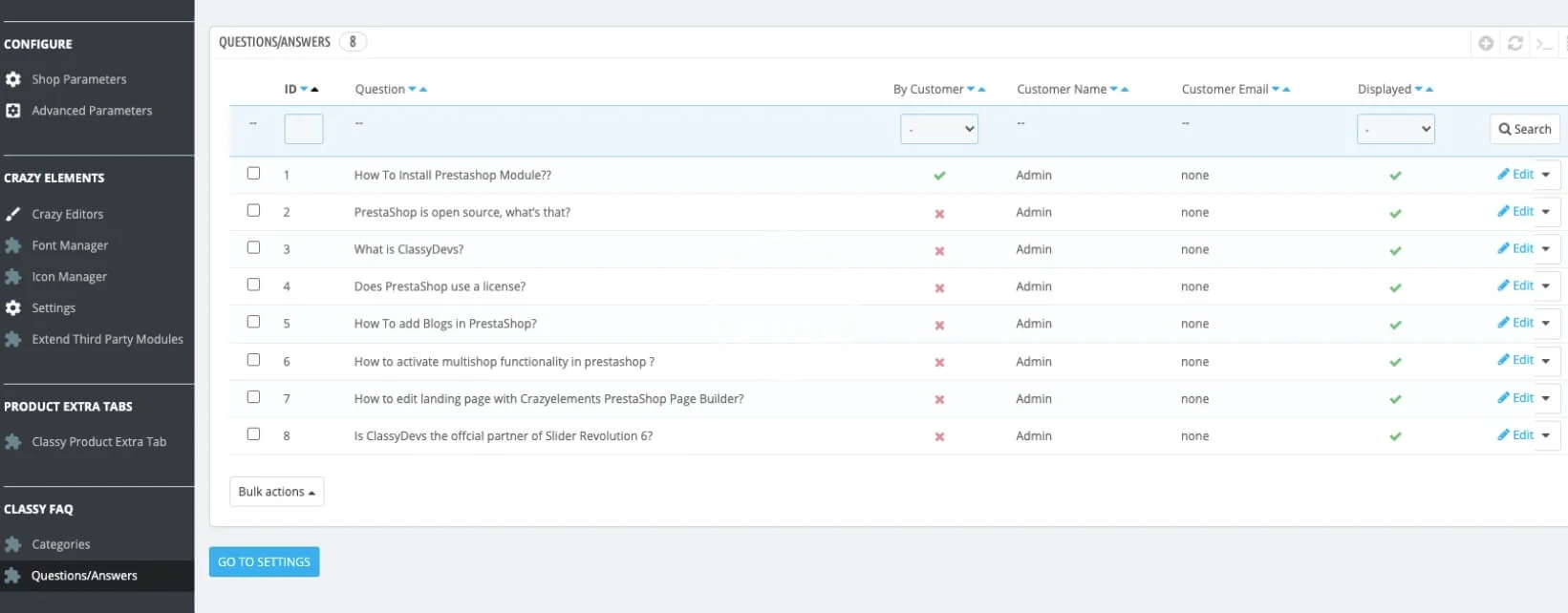Viewport: 1568px width, 613px height.
Task: Click the GO TO SETTINGS button
Action: [x=264, y=561]
